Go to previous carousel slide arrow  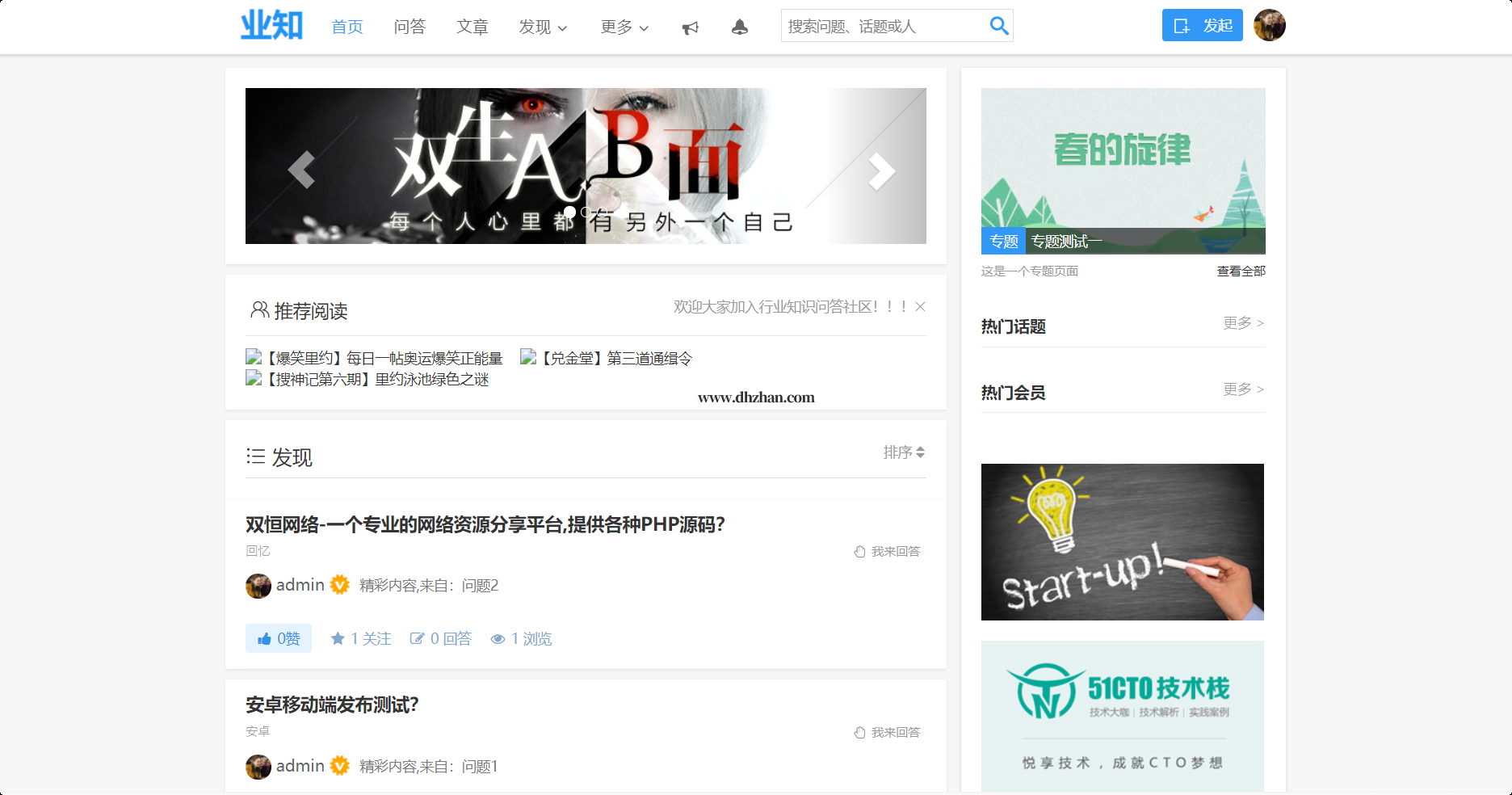301,170
